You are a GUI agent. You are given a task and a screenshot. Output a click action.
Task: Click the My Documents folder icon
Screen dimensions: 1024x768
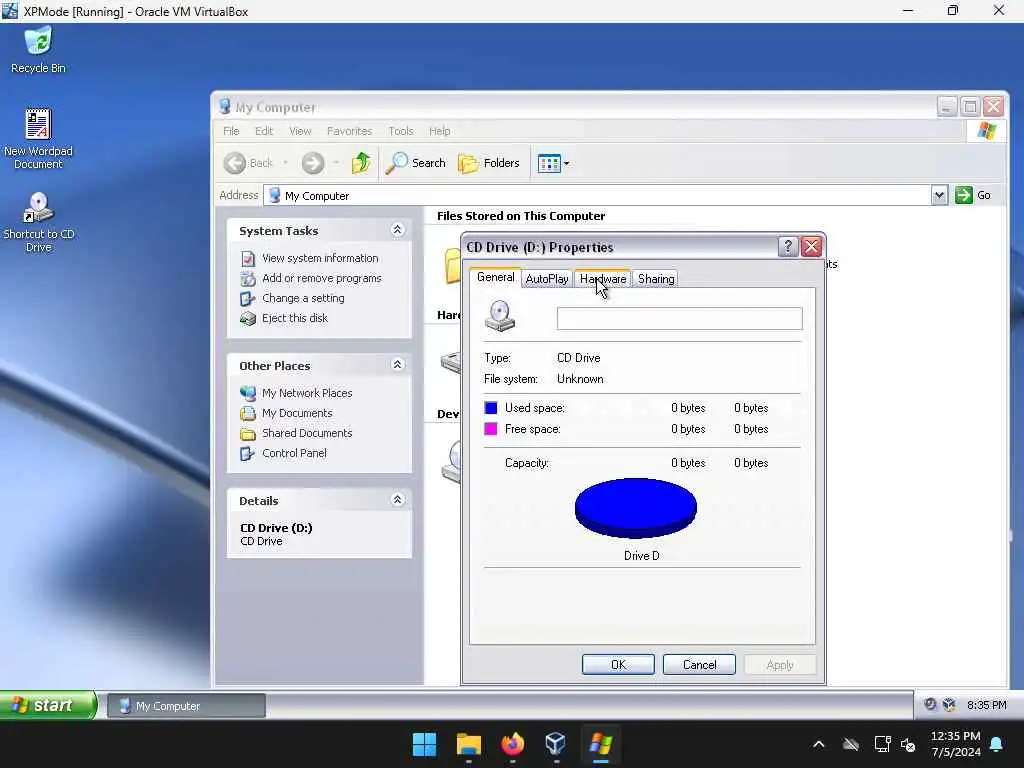click(248, 413)
